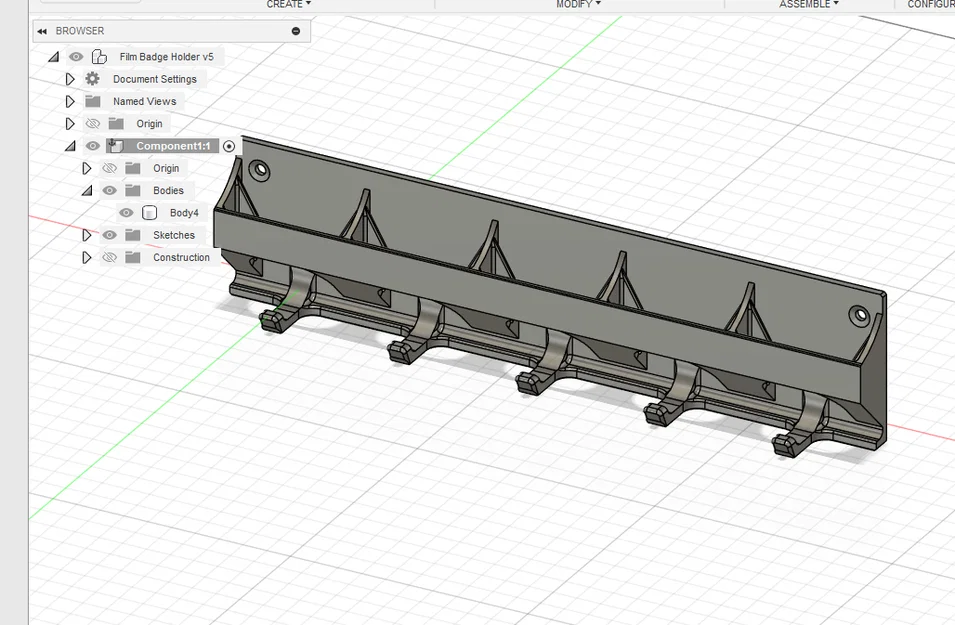Click the Document Settings gear icon
955x625 pixels.
[x=93, y=79]
